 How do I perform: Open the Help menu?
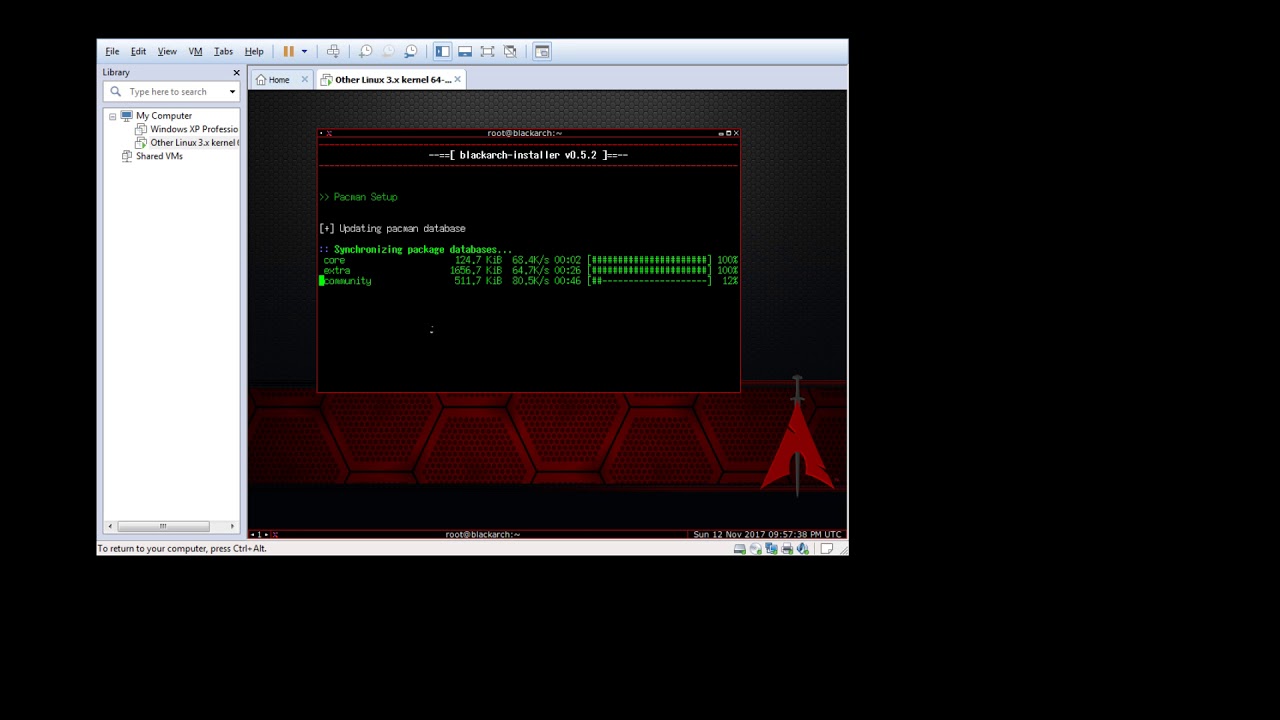(254, 51)
